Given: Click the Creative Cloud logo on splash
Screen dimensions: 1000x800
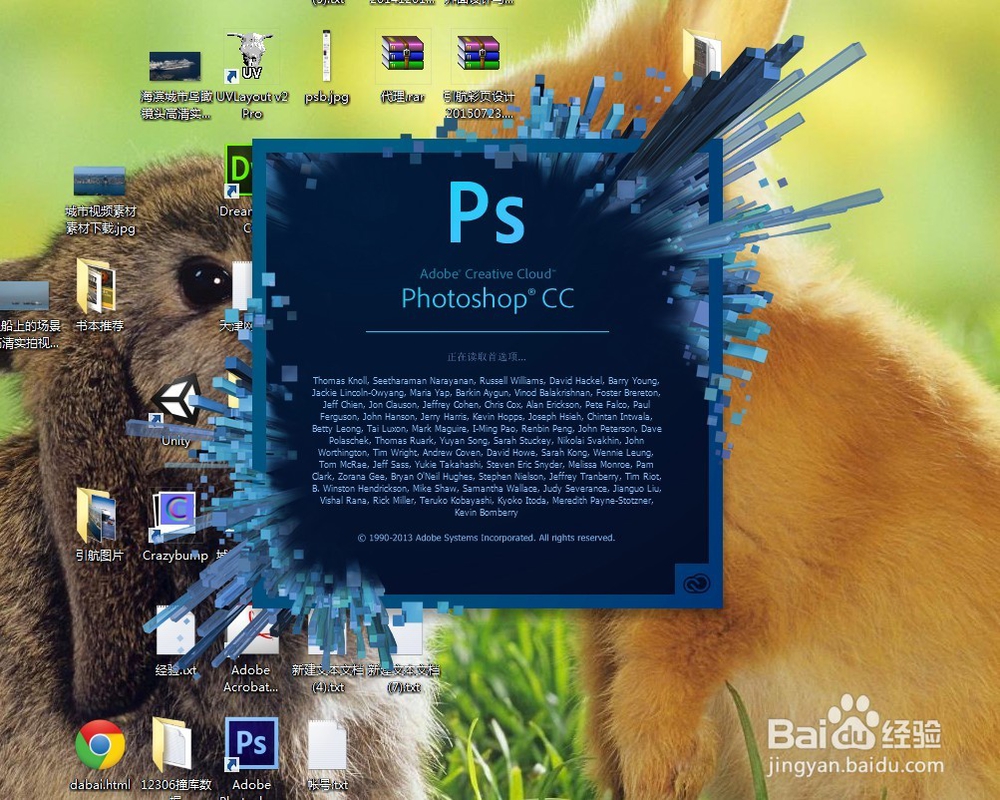Looking at the screenshot, I should pos(696,584).
